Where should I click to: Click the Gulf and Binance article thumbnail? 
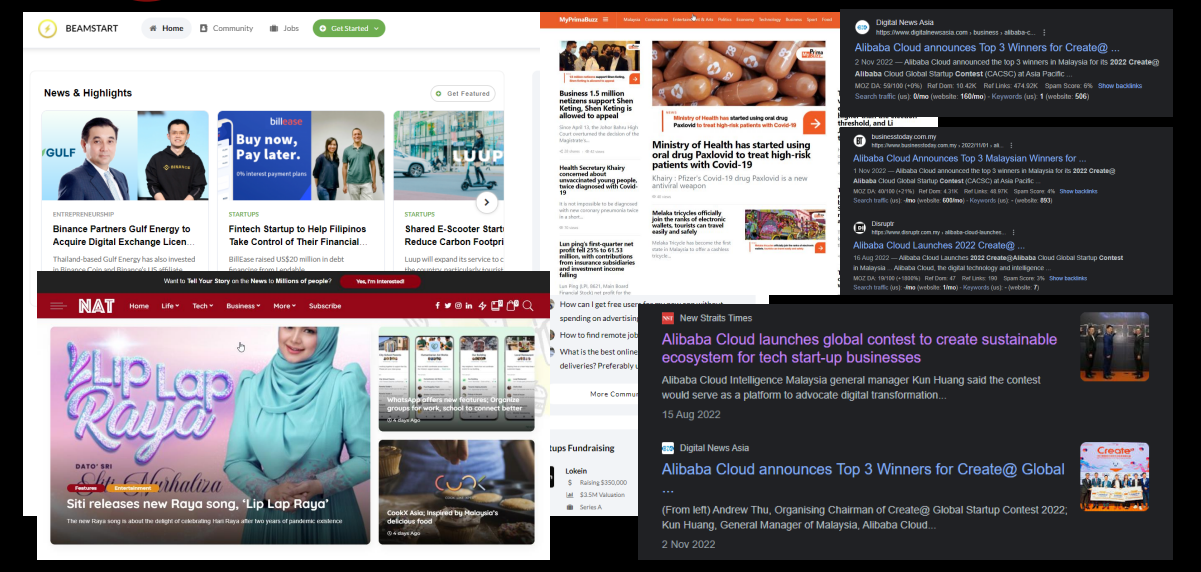click(x=125, y=156)
